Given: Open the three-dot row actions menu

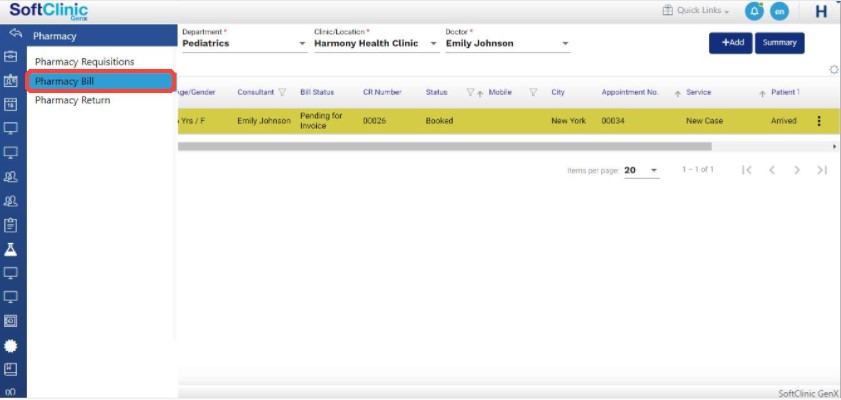Looking at the screenshot, I should 819,121.
